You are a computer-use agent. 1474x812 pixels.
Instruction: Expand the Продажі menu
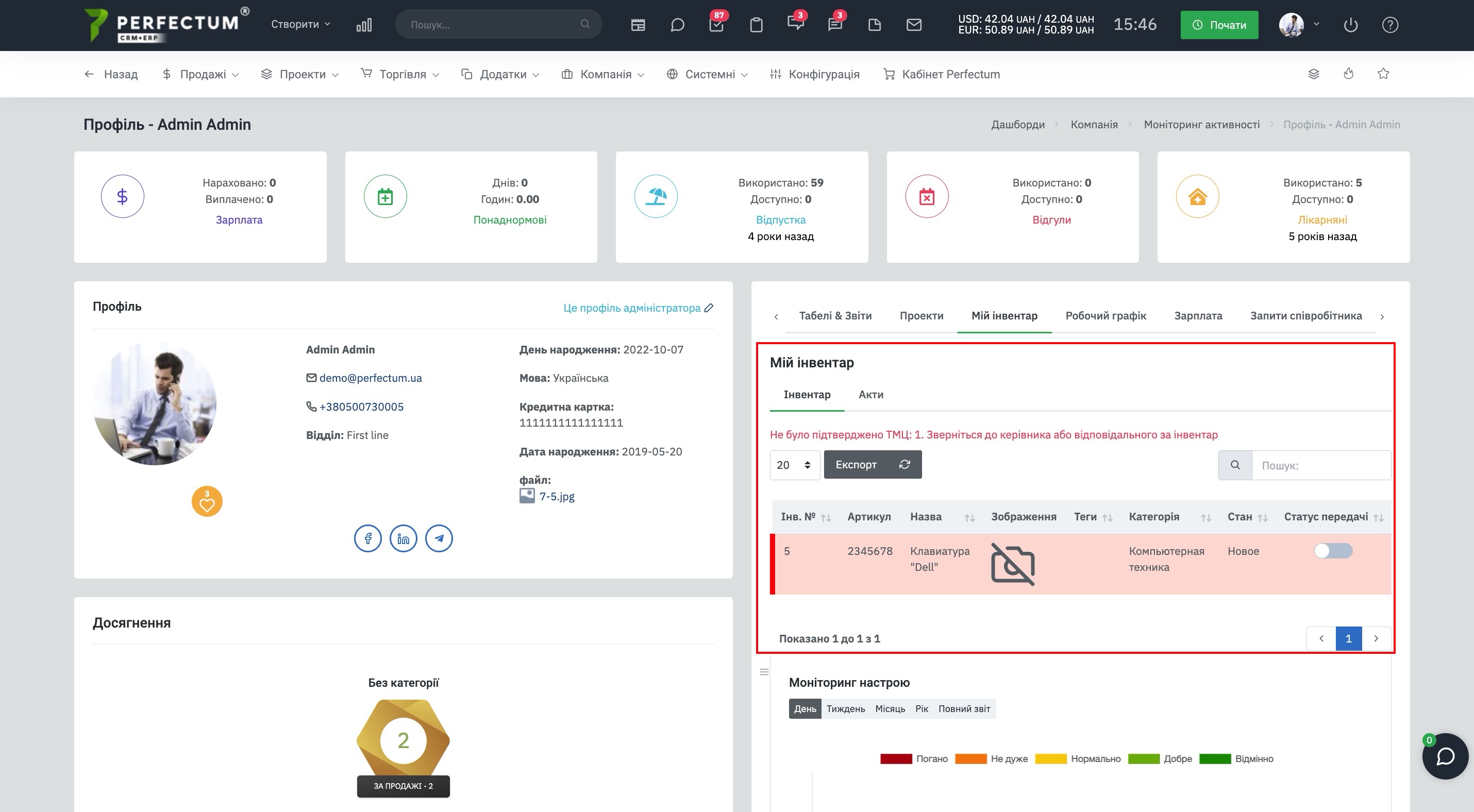pyautogui.click(x=200, y=74)
